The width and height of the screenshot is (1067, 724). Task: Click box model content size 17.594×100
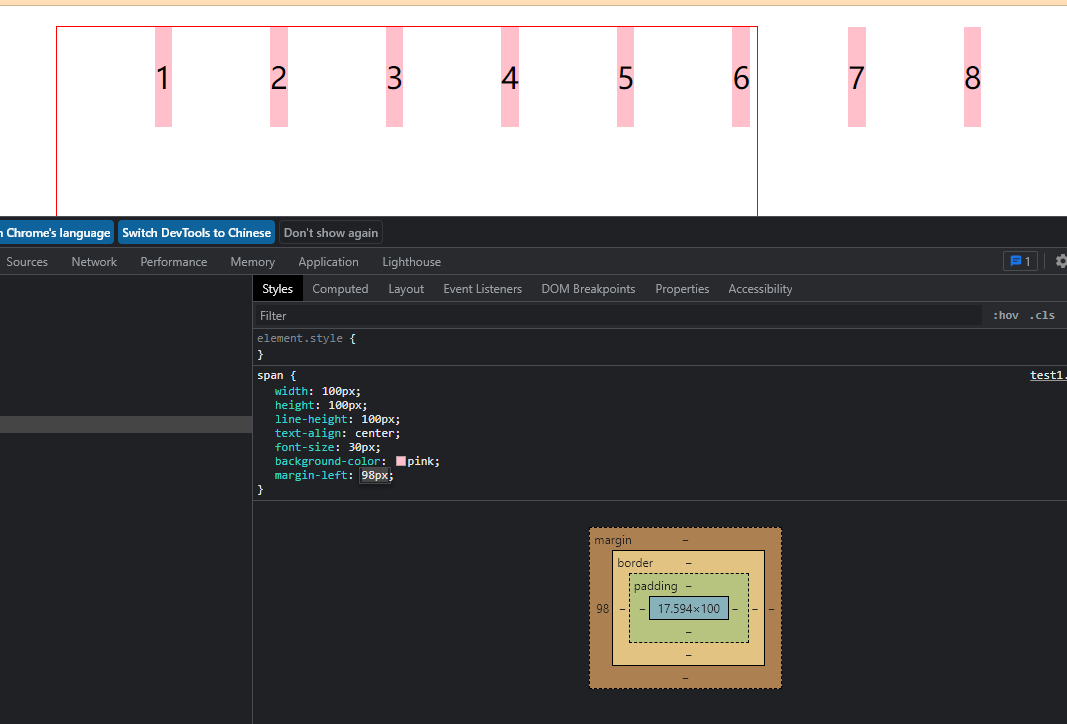tap(689, 608)
